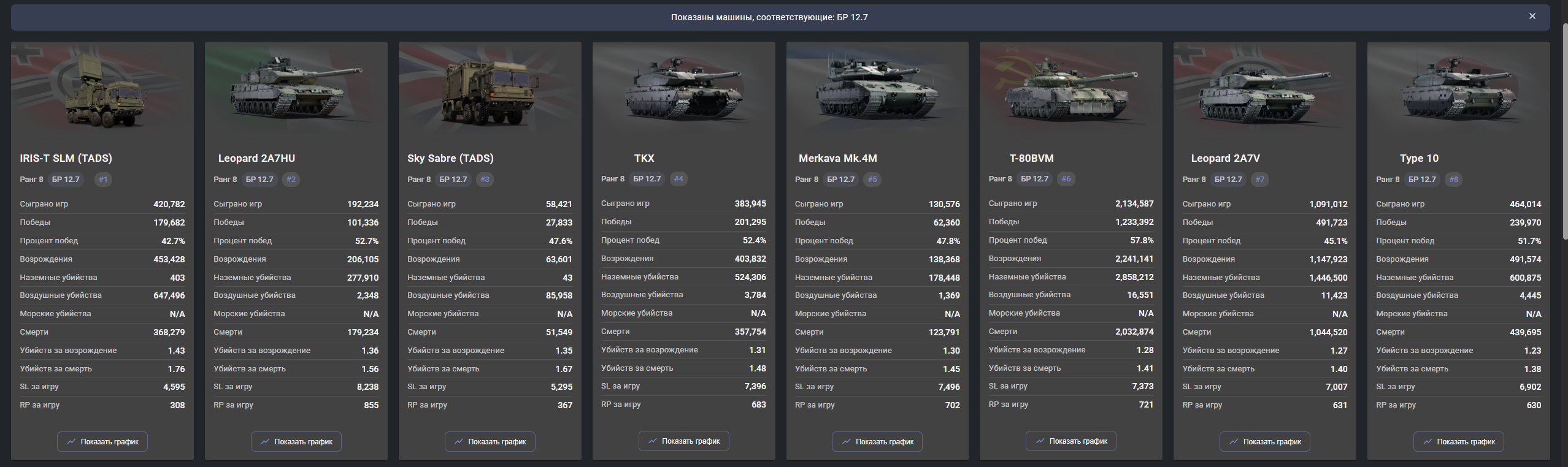Image resolution: width=1568 pixels, height=467 pixels.
Task: Click Ранг 8 label on Leopard 2A7HU card
Action: point(225,180)
